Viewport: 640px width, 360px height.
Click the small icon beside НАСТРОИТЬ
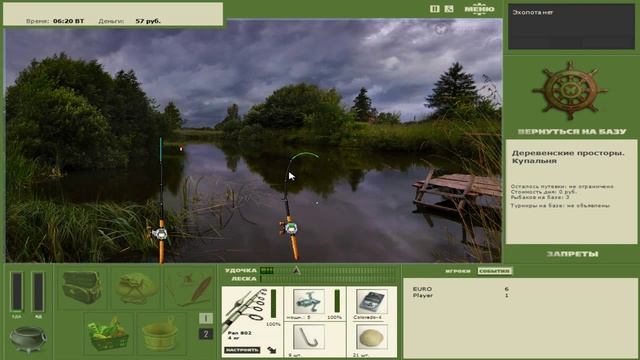tap(272, 350)
